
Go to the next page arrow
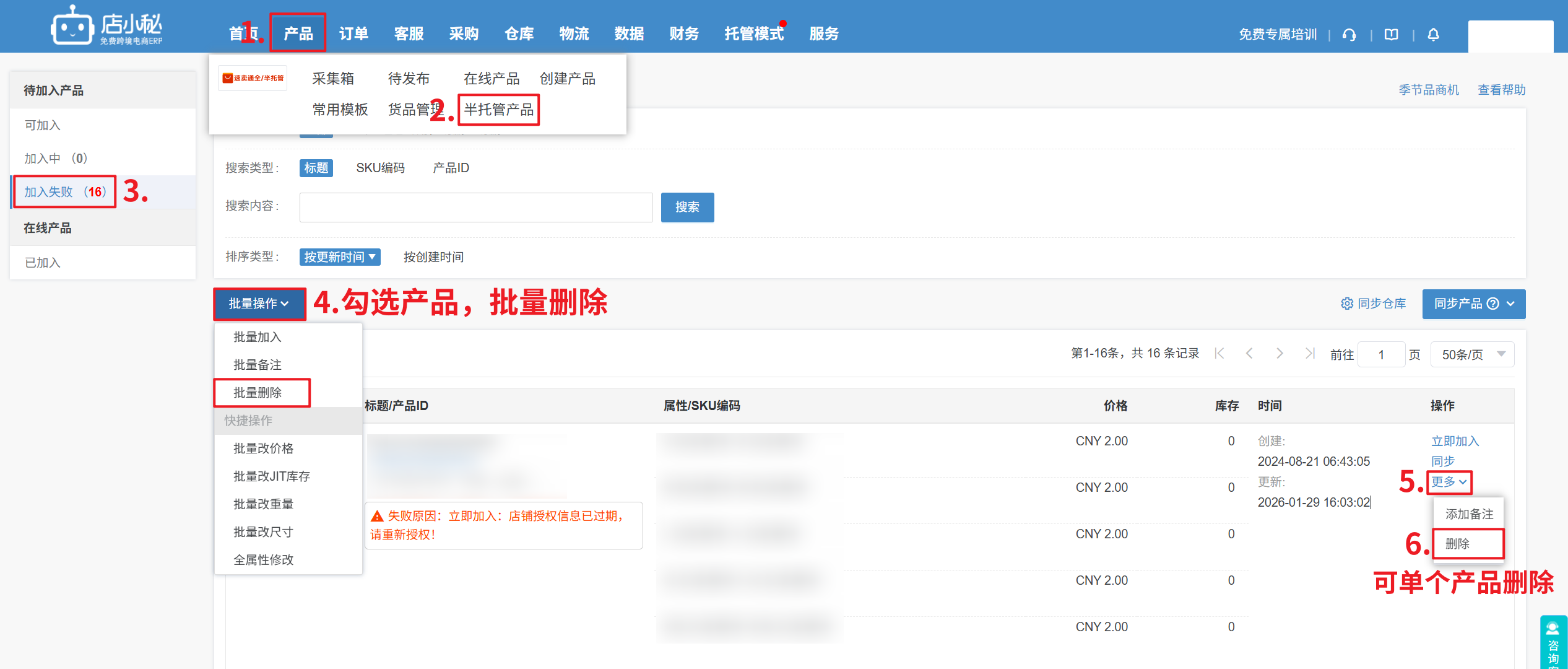coord(1280,354)
